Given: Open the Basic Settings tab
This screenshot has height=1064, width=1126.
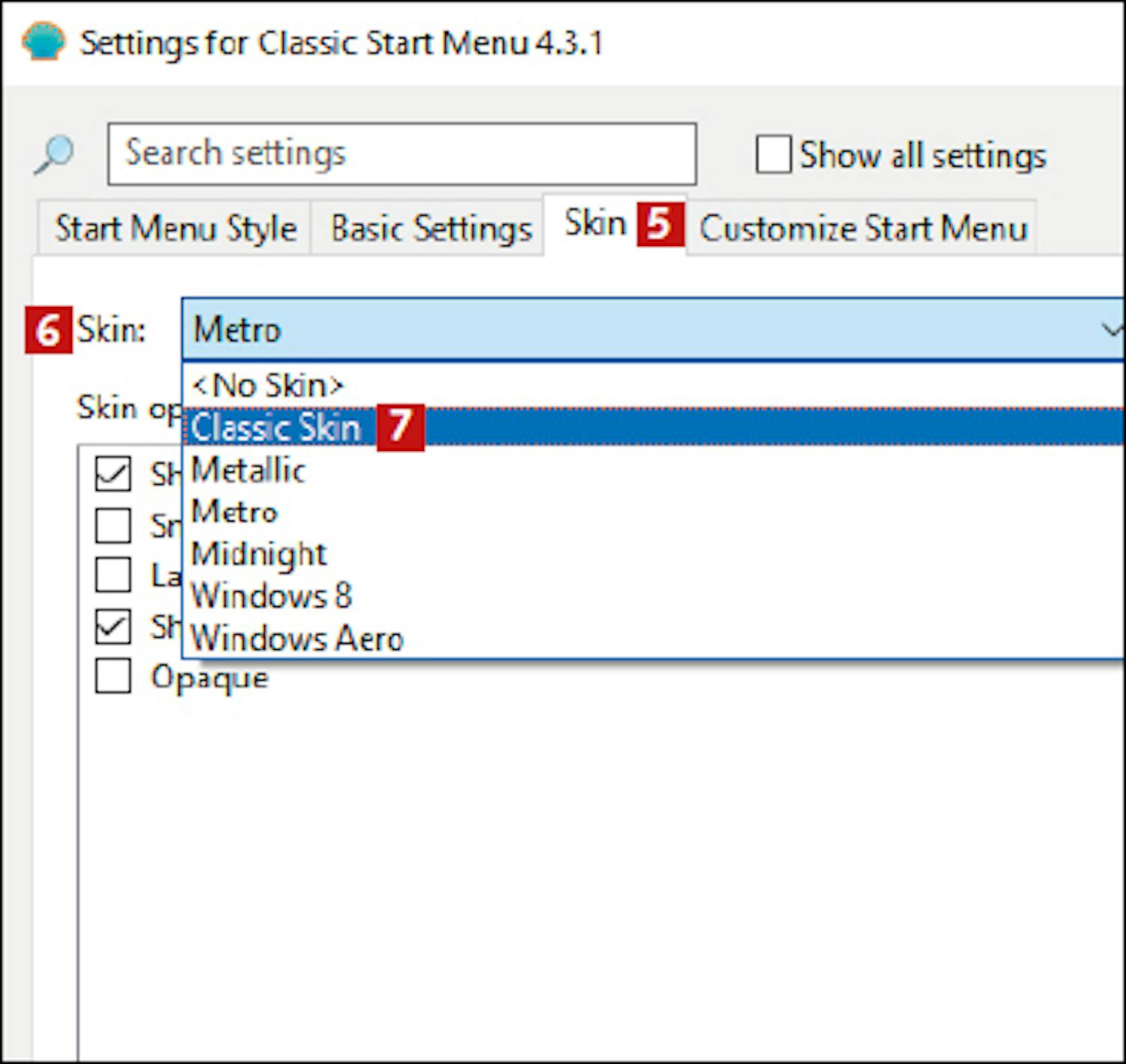Looking at the screenshot, I should [431, 228].
